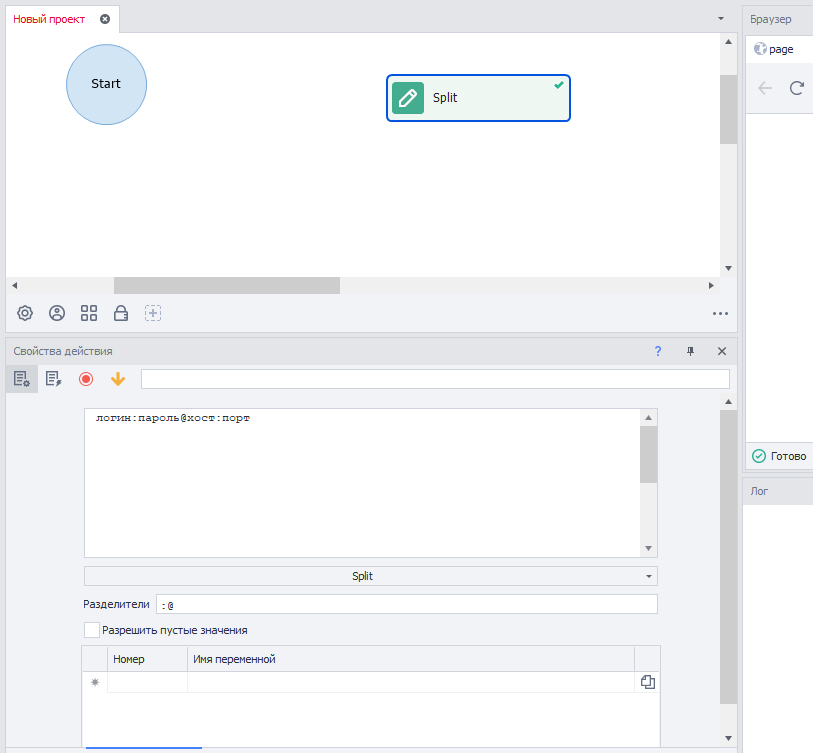Click the pencil icon on Split block
The height and width of the screenshot is (753, 813).
pos(408,98)
